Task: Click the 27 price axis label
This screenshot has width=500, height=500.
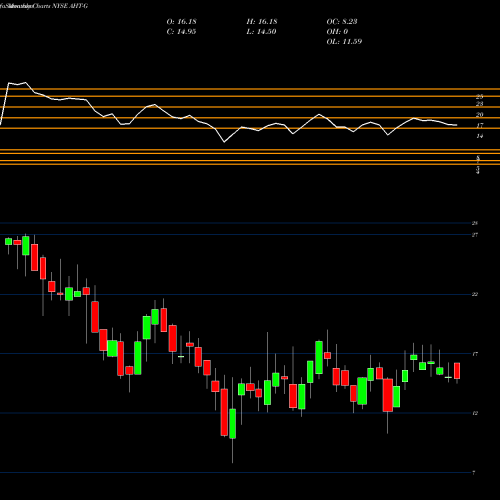Action: click(475, 235)
